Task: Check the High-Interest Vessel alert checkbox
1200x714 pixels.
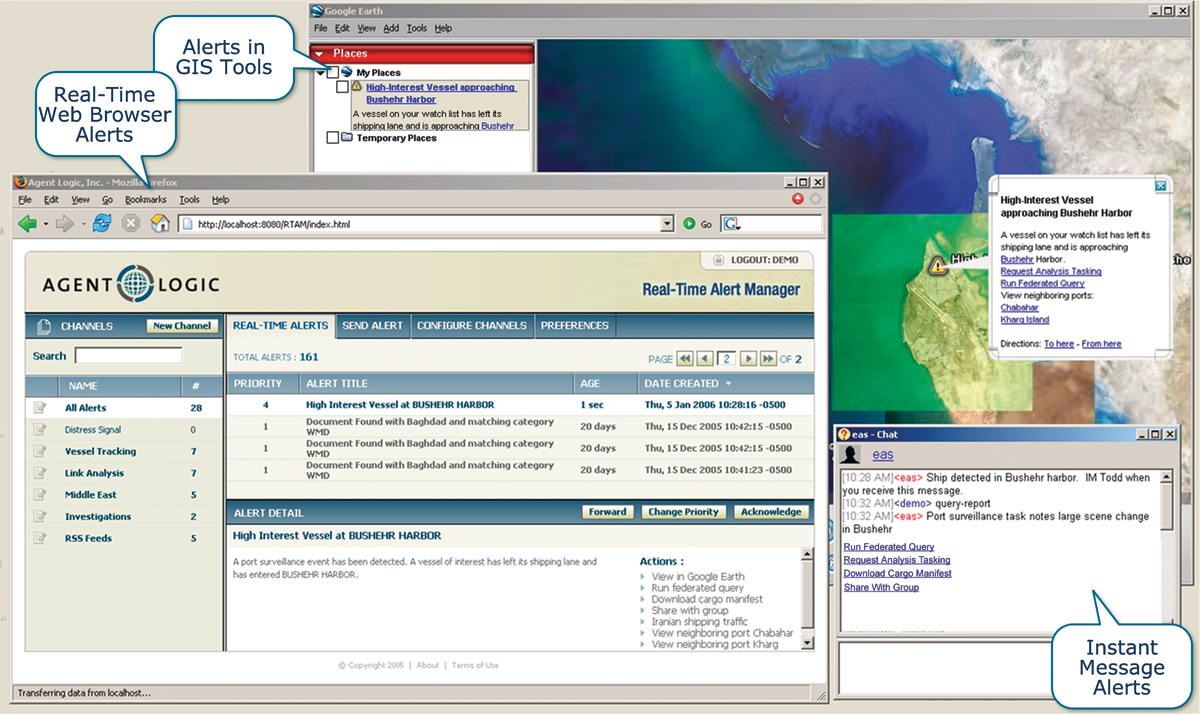Action: point(342,86)
